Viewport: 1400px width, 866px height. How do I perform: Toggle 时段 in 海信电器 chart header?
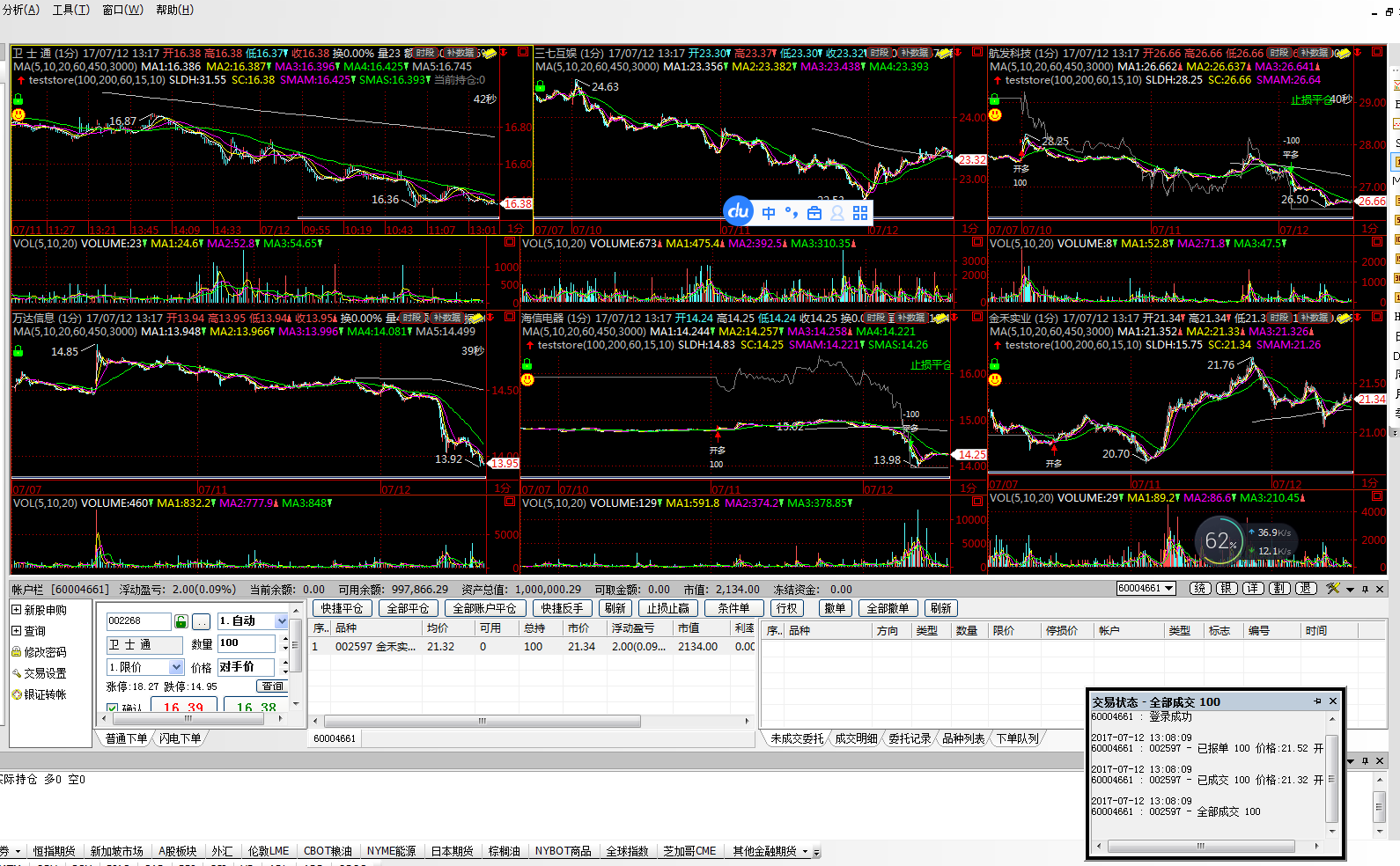point(875,318)
